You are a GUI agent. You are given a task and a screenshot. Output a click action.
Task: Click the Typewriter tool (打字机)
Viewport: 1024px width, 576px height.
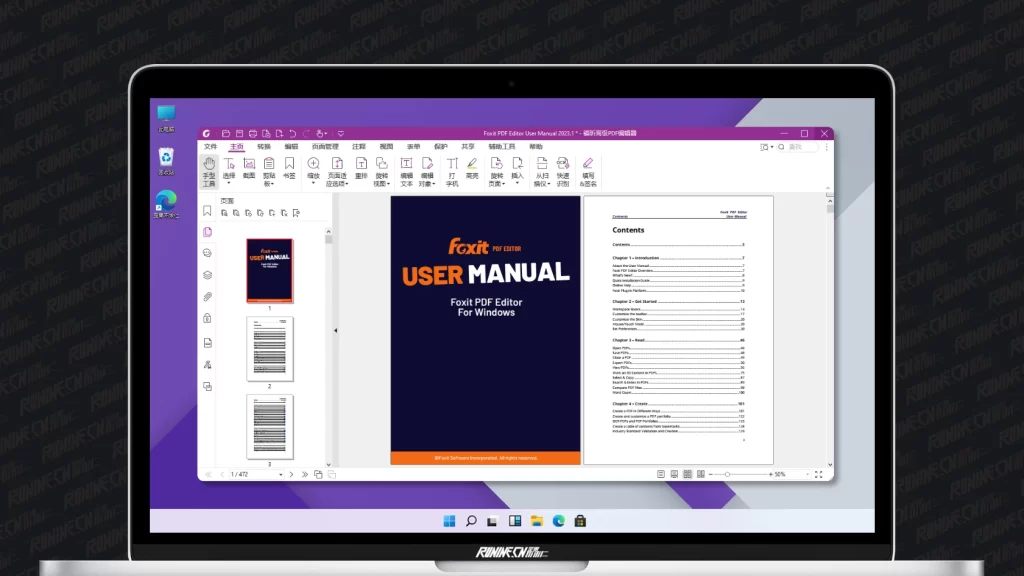coord(452,170)
